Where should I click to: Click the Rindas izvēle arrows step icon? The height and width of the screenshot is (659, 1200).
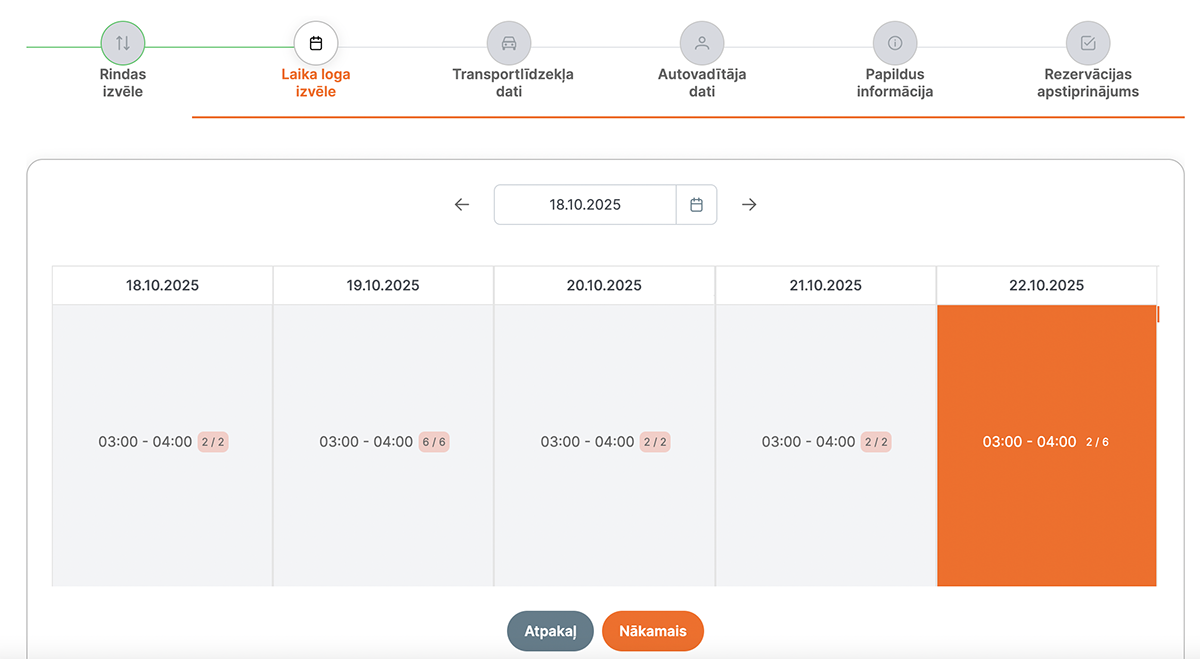(123, 43)
